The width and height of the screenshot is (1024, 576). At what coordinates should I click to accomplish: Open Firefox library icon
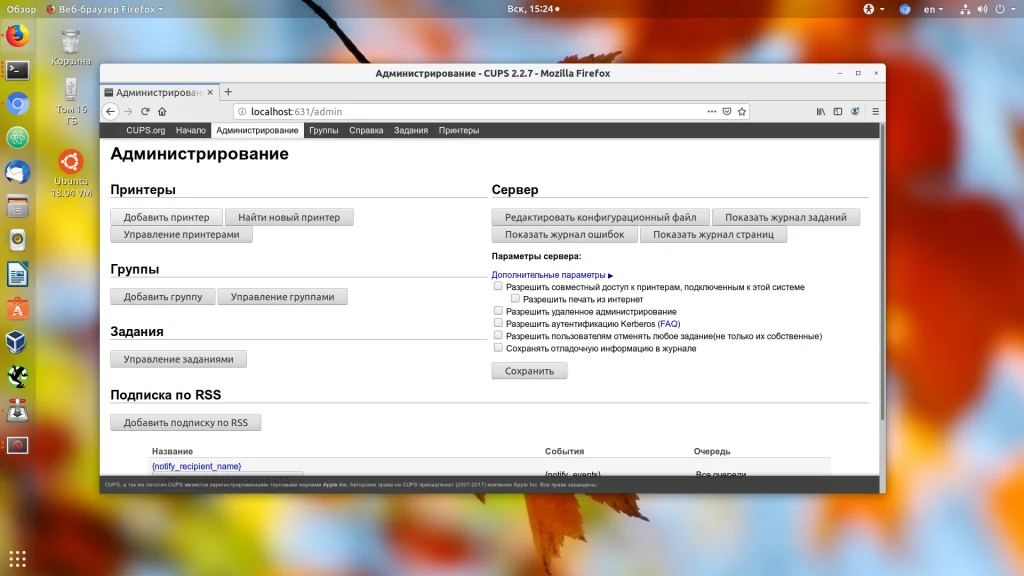pyautogui.click(x=821, y=112)
